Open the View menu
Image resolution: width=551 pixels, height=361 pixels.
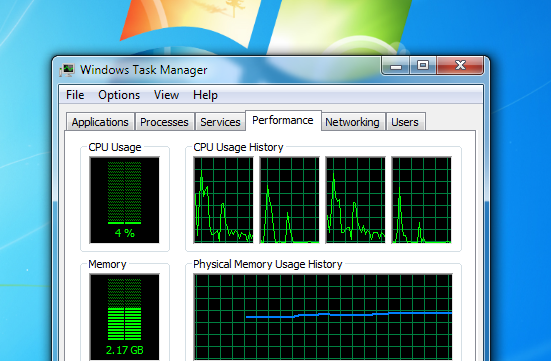tap(166, 95)
